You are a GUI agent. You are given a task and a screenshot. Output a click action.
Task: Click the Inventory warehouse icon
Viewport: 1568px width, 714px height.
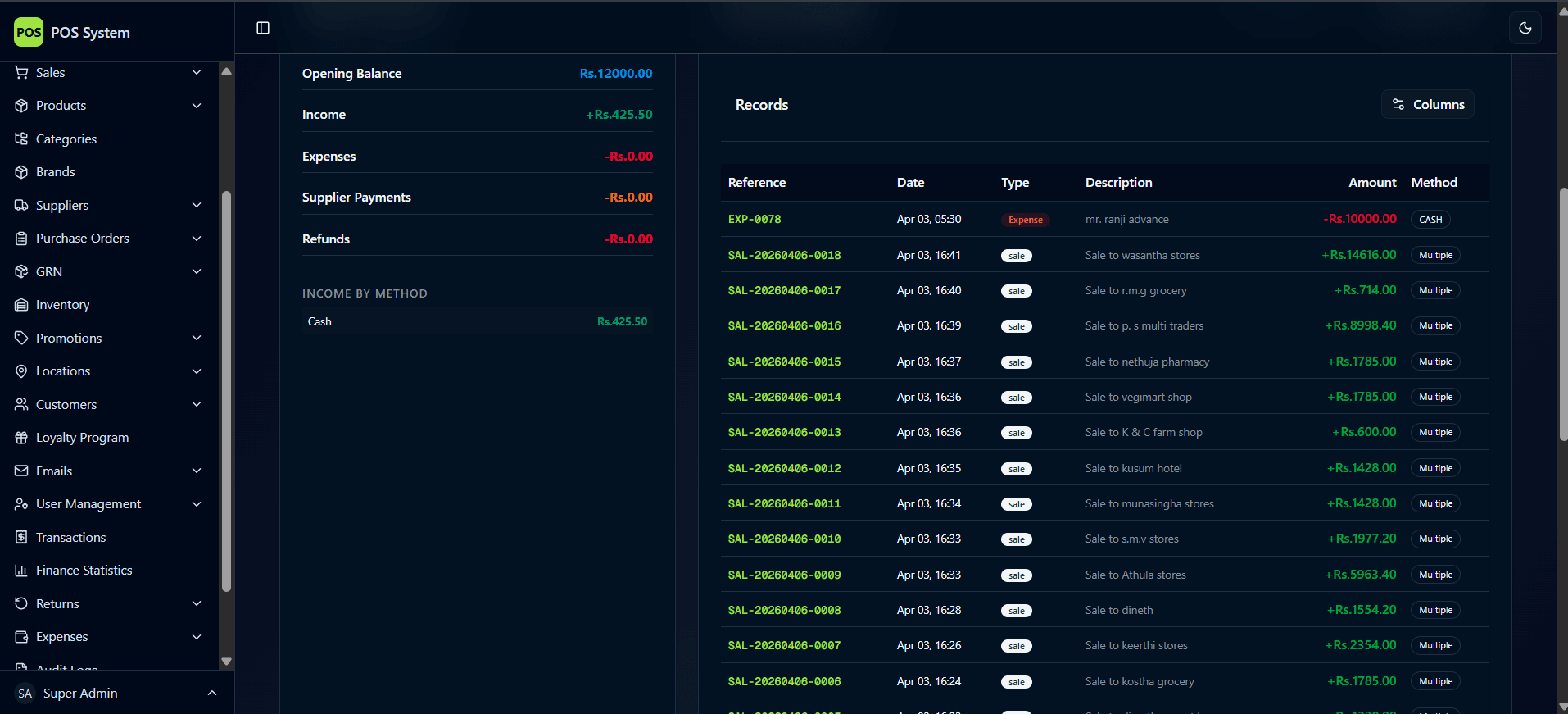click(21, 305)
